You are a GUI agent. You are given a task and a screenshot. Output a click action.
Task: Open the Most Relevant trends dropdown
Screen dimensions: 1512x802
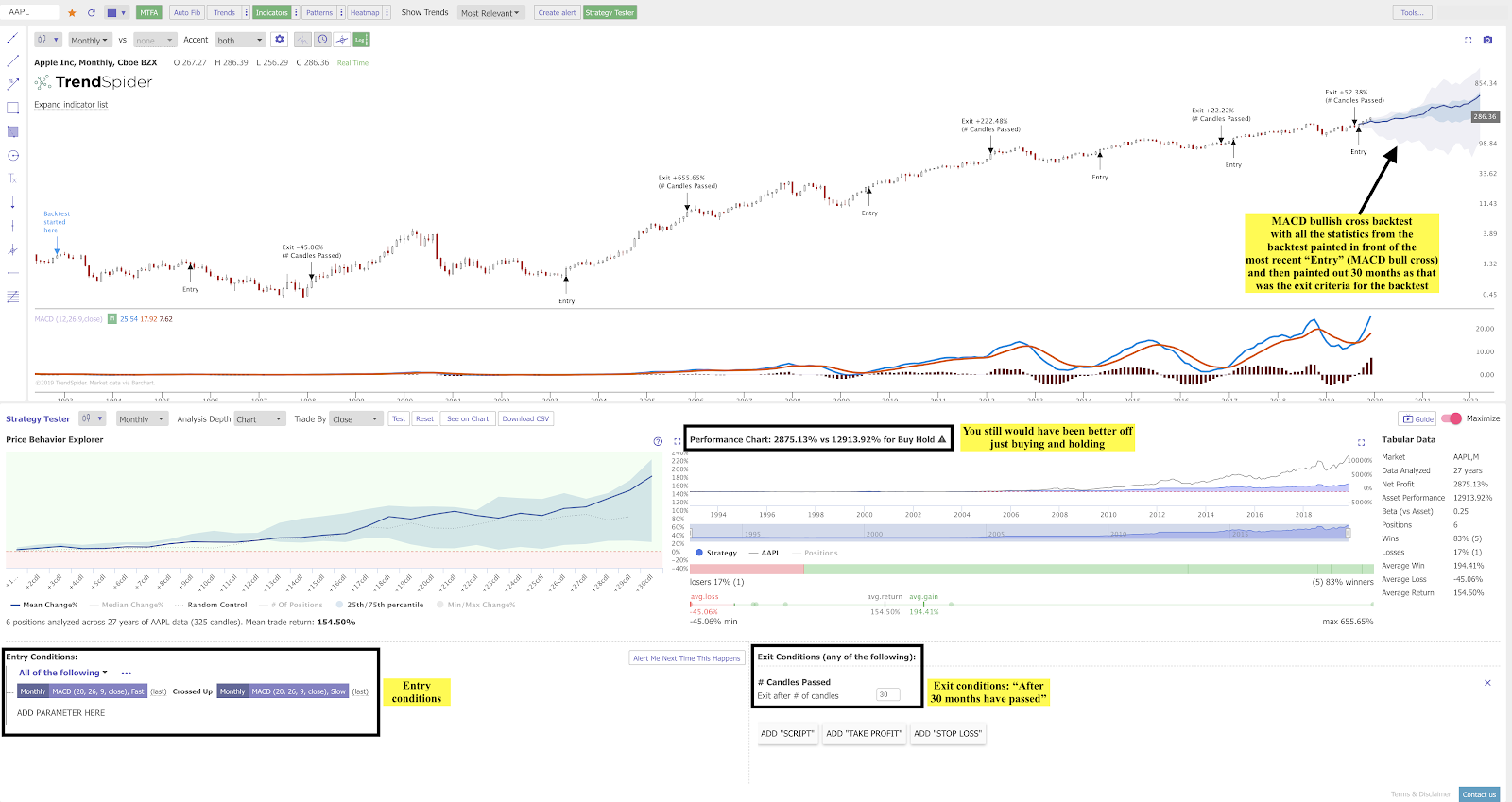[490, 12]
